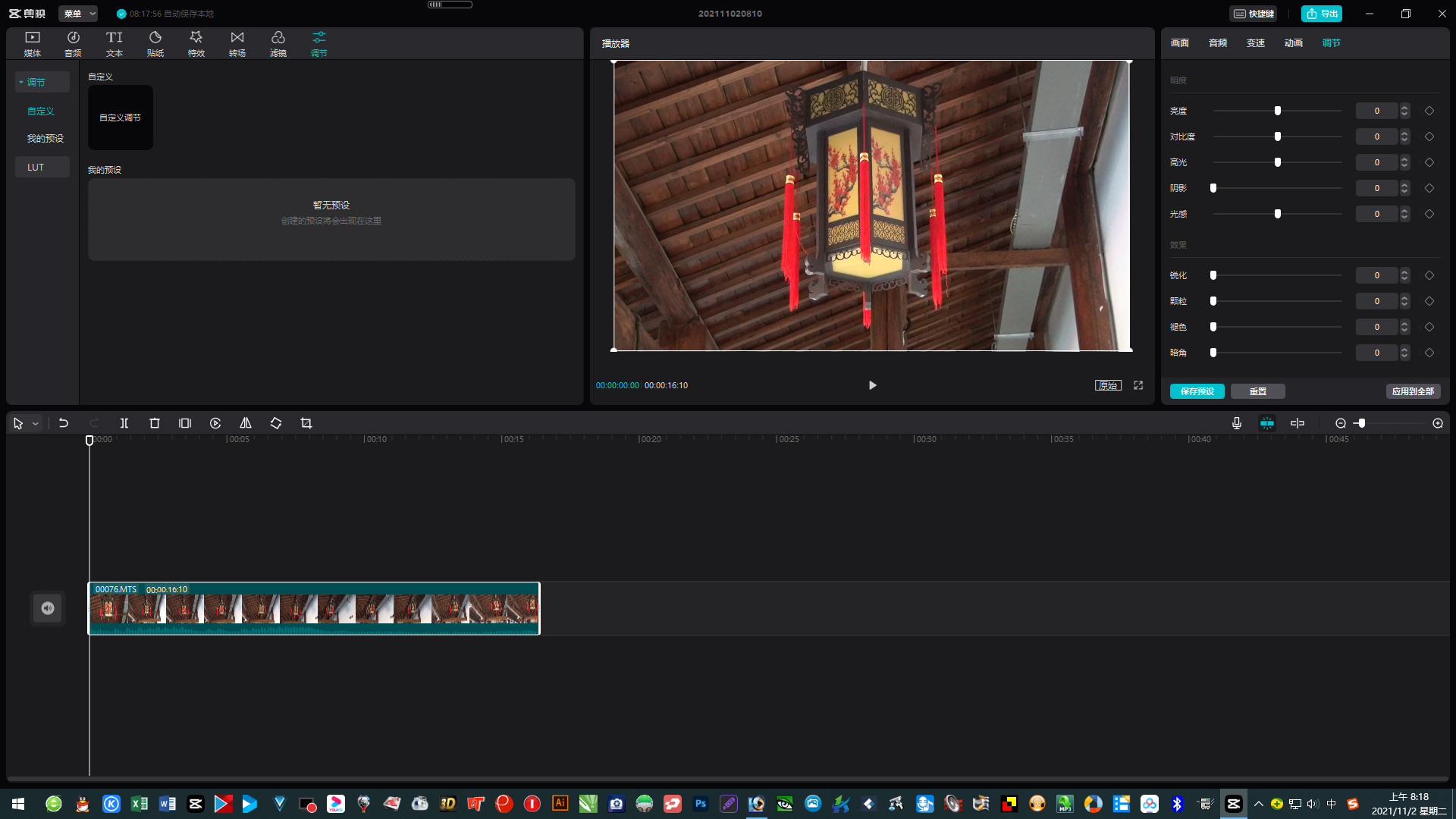Click the 重置 reset button
Image resolution: width=1456 pixels, height=819 pixels.
tap(1258, 391)
